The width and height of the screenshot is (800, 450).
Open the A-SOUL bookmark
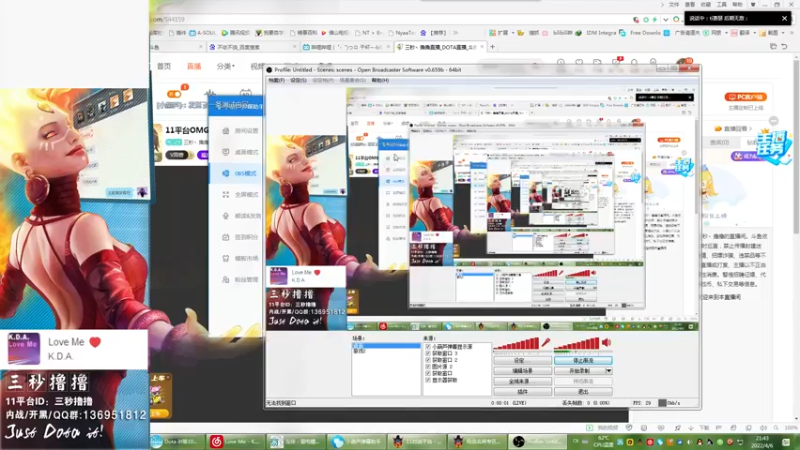202,33
